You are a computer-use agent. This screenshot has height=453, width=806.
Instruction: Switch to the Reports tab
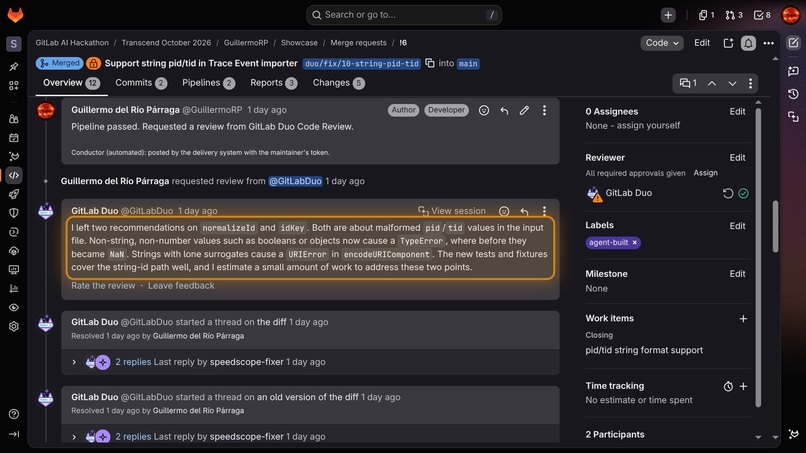tap(273, 83)
